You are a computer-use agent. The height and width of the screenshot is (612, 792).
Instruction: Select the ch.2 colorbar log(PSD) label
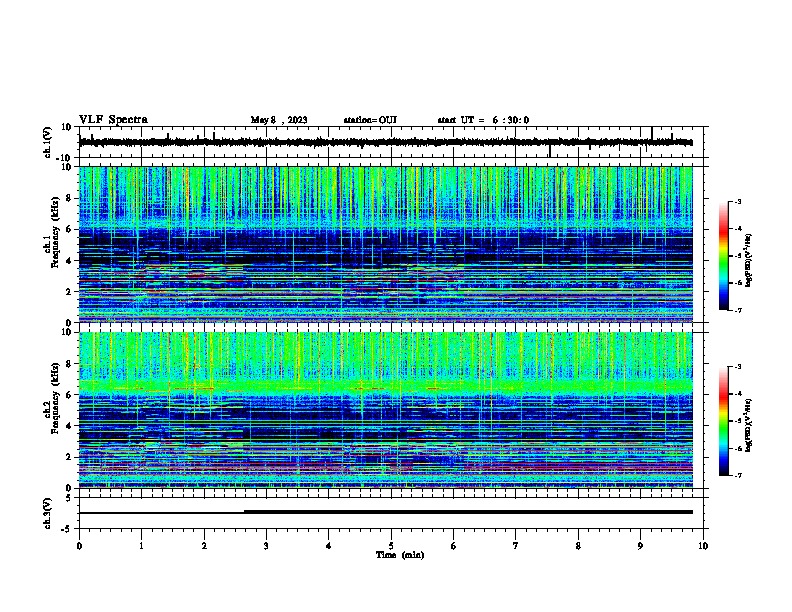pyautogui.click(x=748, y=425)
